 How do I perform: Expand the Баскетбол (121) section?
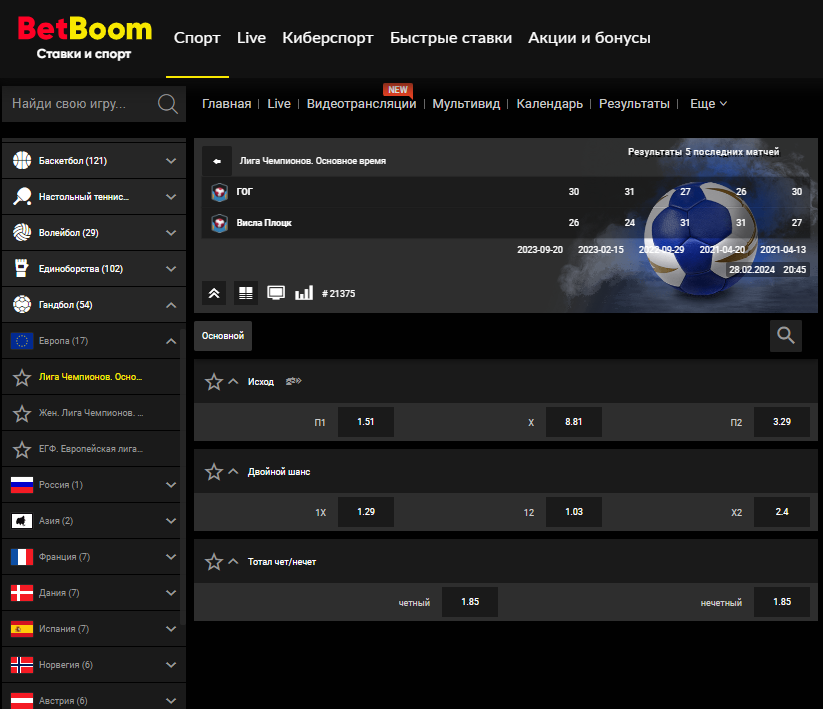tap(171, 161)
